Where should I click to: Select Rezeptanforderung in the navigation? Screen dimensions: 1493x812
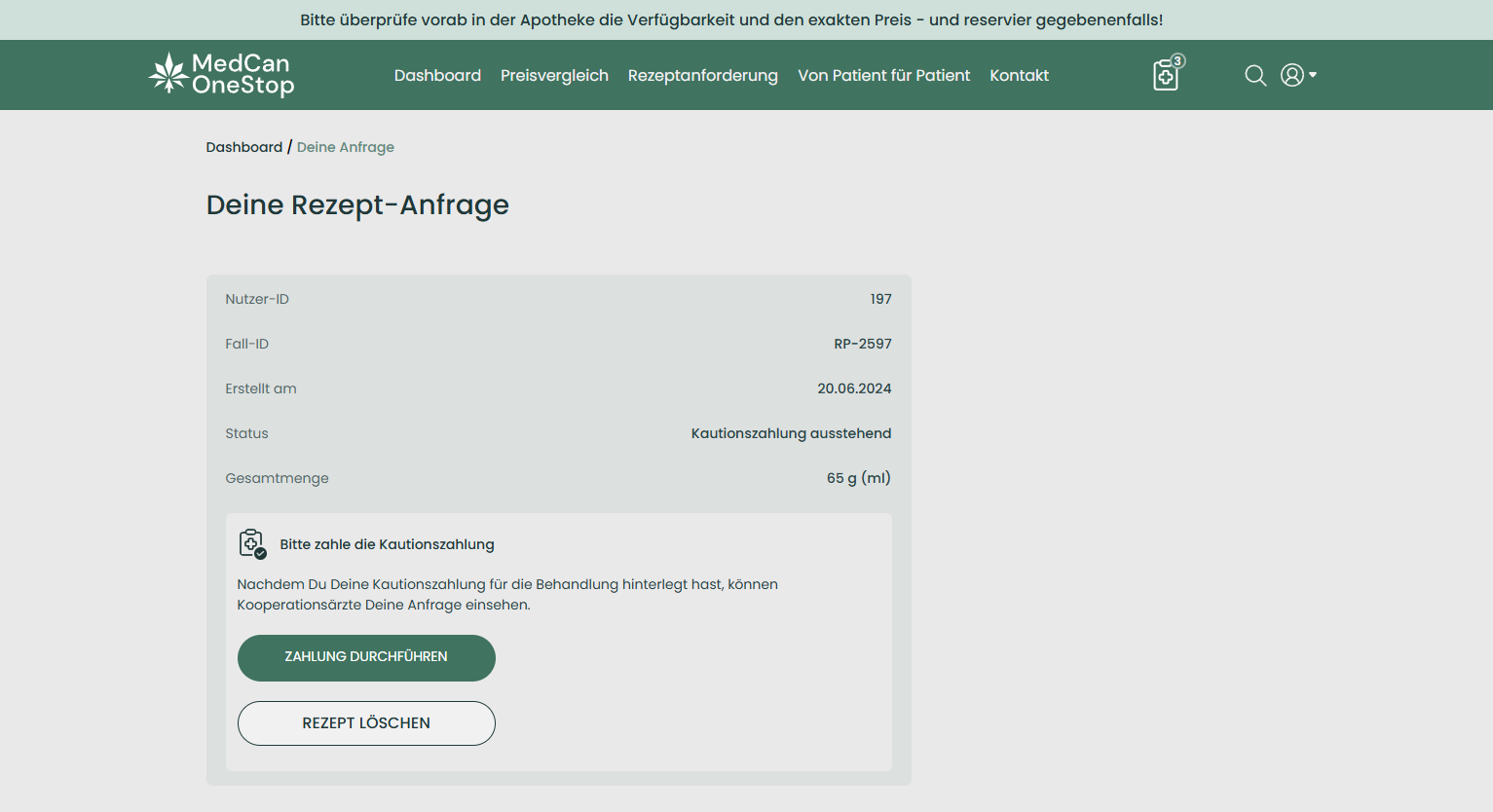[x=702, y=76]
